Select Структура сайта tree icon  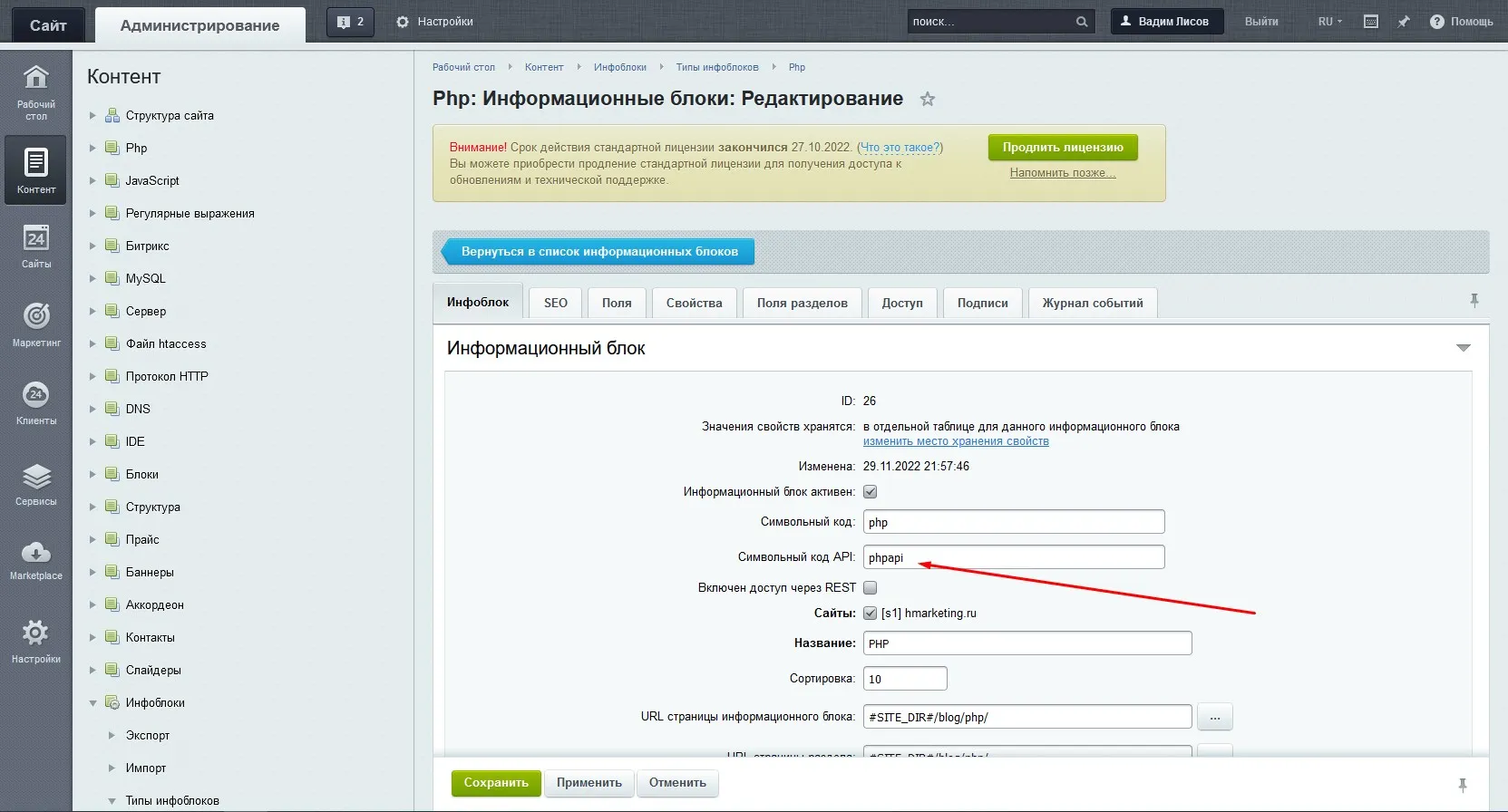(112, 115)
